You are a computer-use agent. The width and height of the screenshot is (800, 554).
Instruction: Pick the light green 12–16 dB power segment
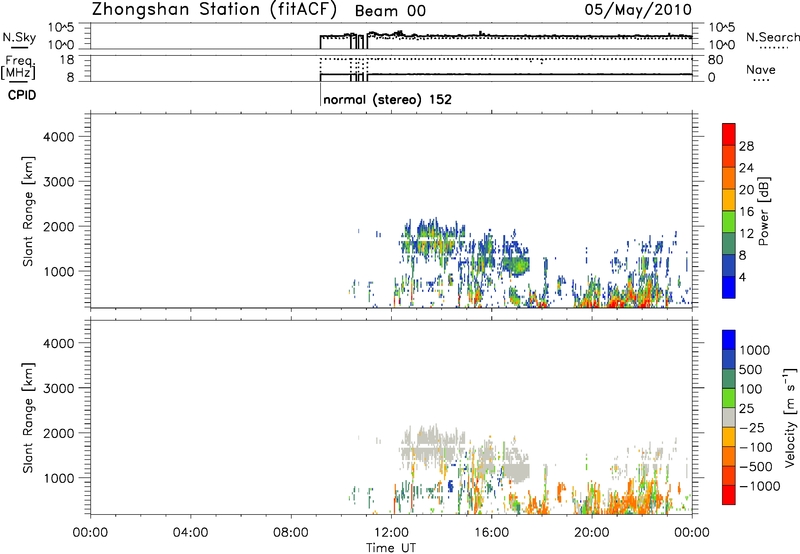(729, 222)
